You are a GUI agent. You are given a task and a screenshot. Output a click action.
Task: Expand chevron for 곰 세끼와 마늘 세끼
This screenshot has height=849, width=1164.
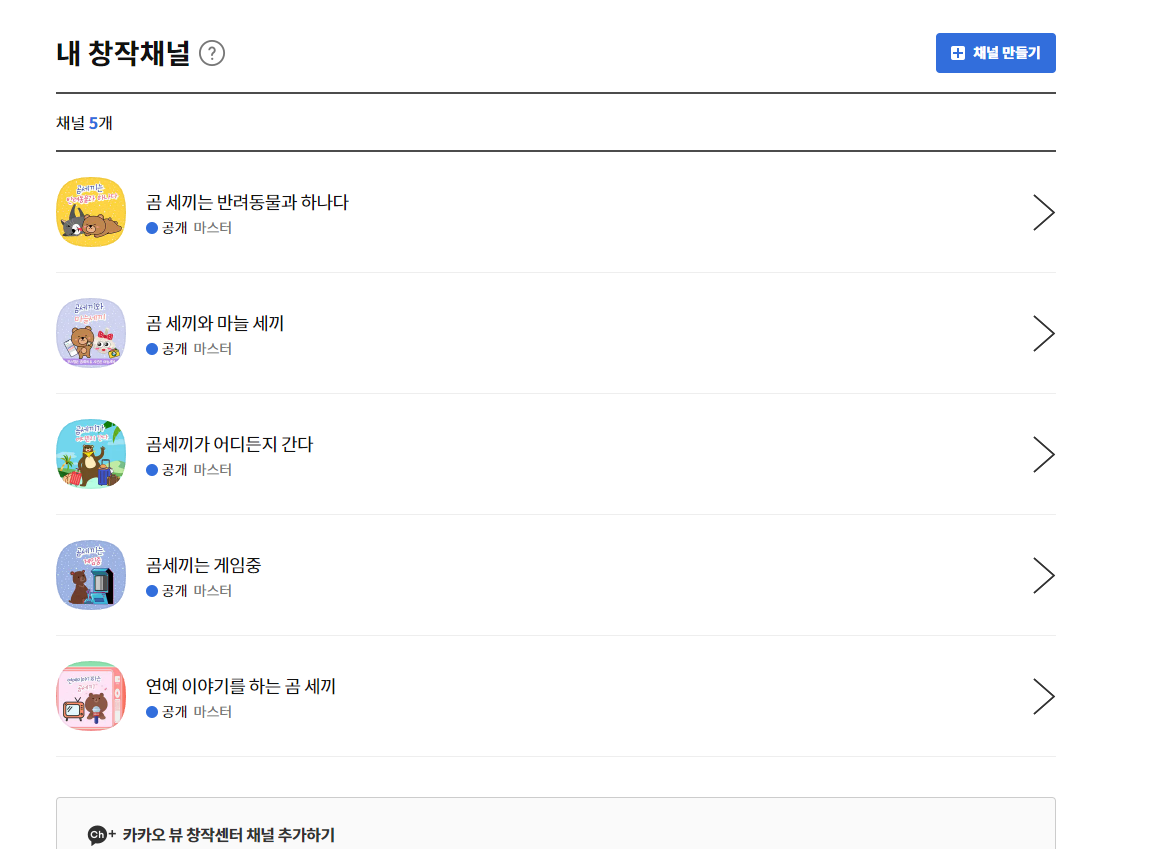coord(1044,333)
